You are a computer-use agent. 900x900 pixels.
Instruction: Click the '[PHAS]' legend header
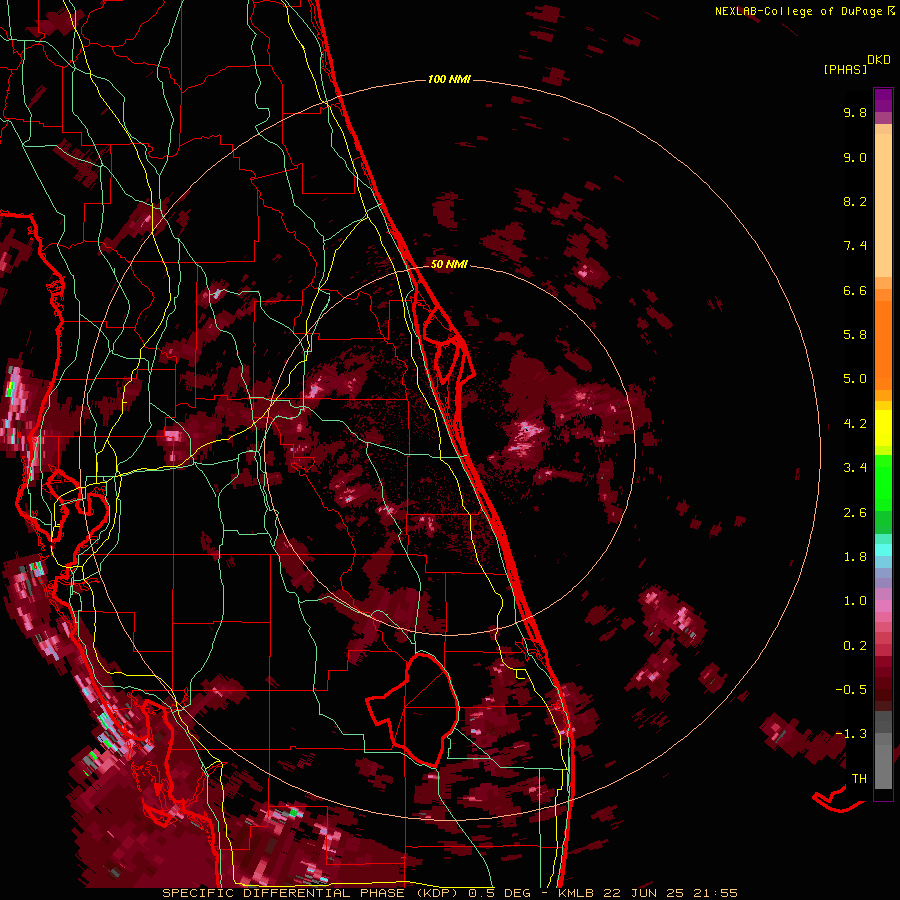click(845, 69)
